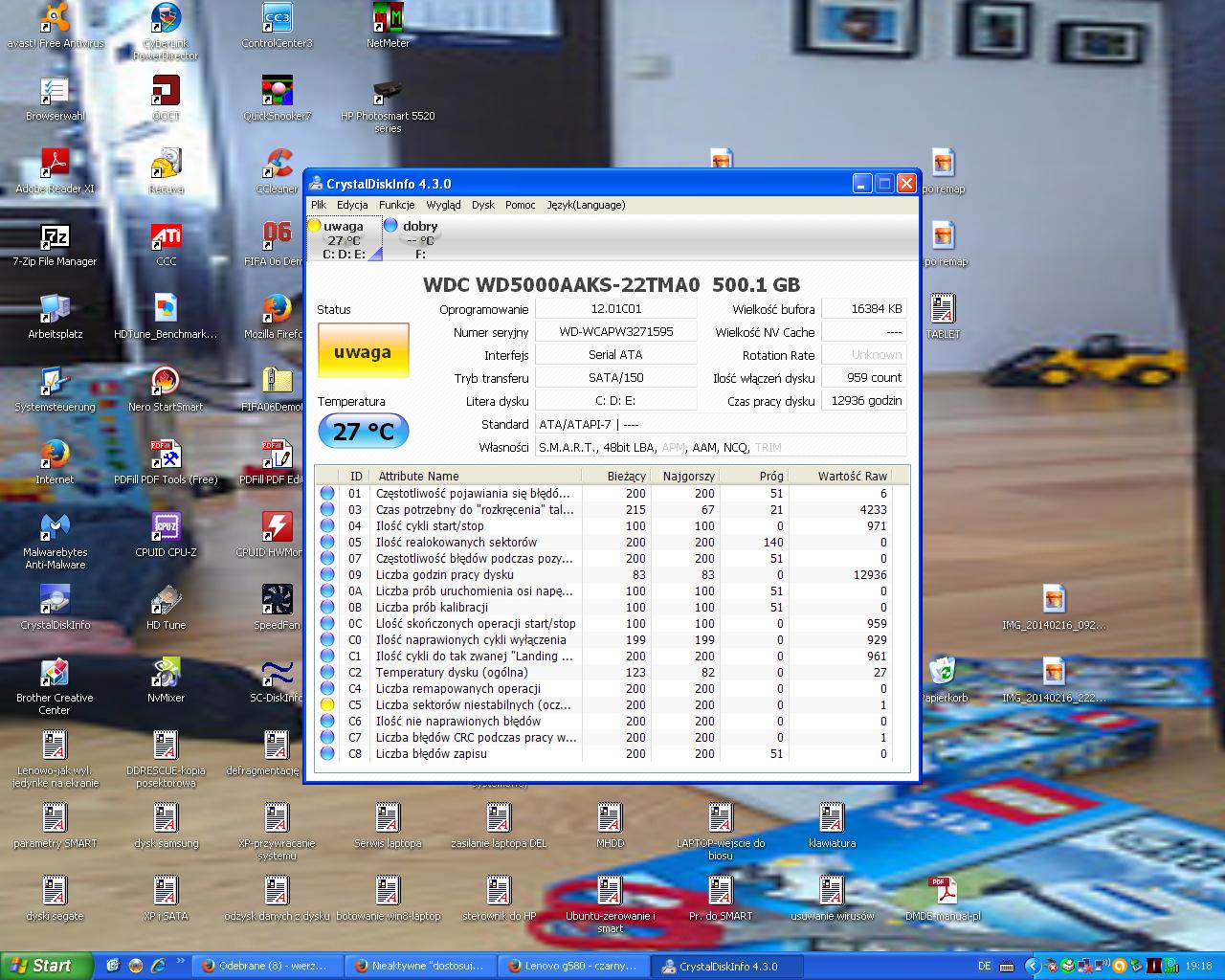
Task: Switch to 'Nieaktywne dostosuj' taskbar window
Action: 418,966
